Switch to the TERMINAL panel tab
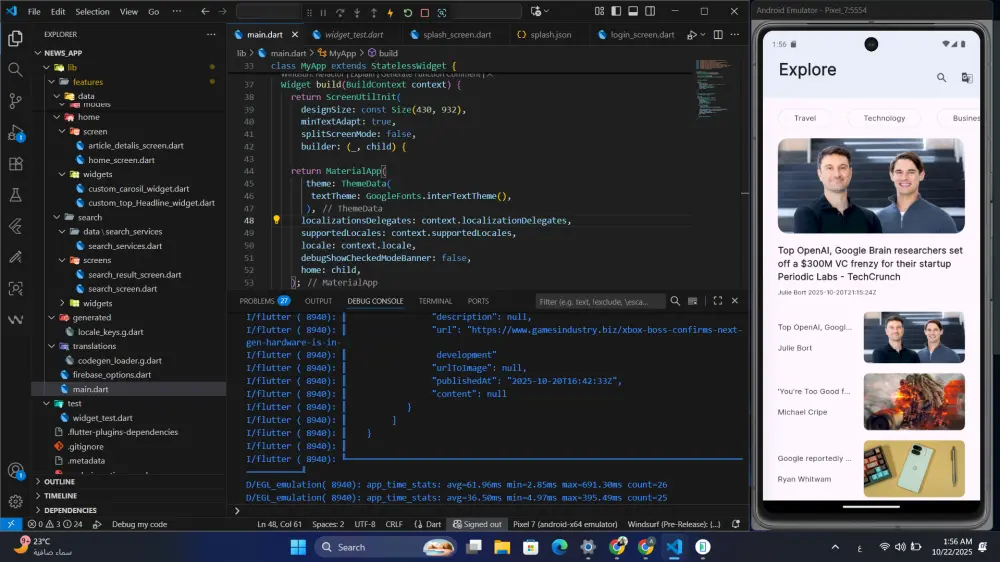Image resolution: width=1000 pixels, height=562 pixels. [435, 301]
